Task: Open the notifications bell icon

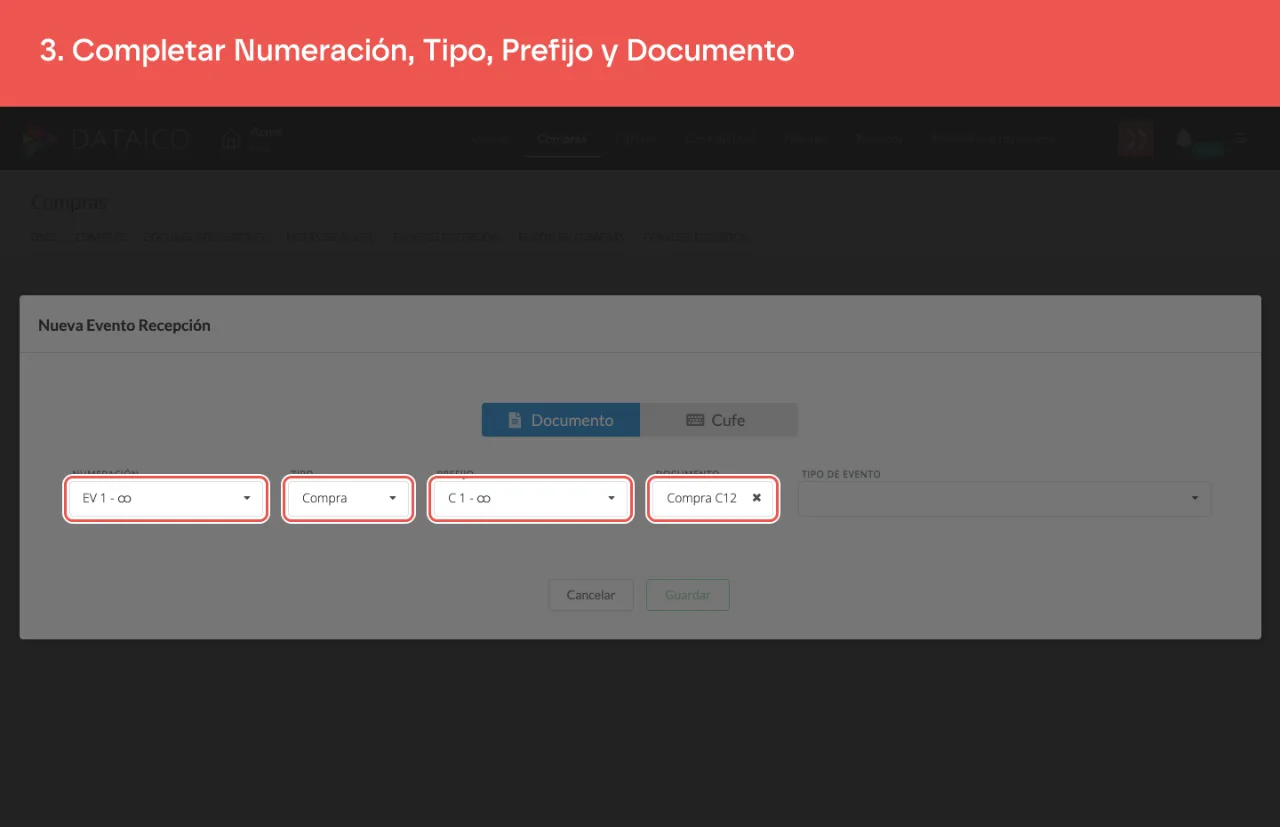Action: pyautogui.click(x=1183, y=138)
